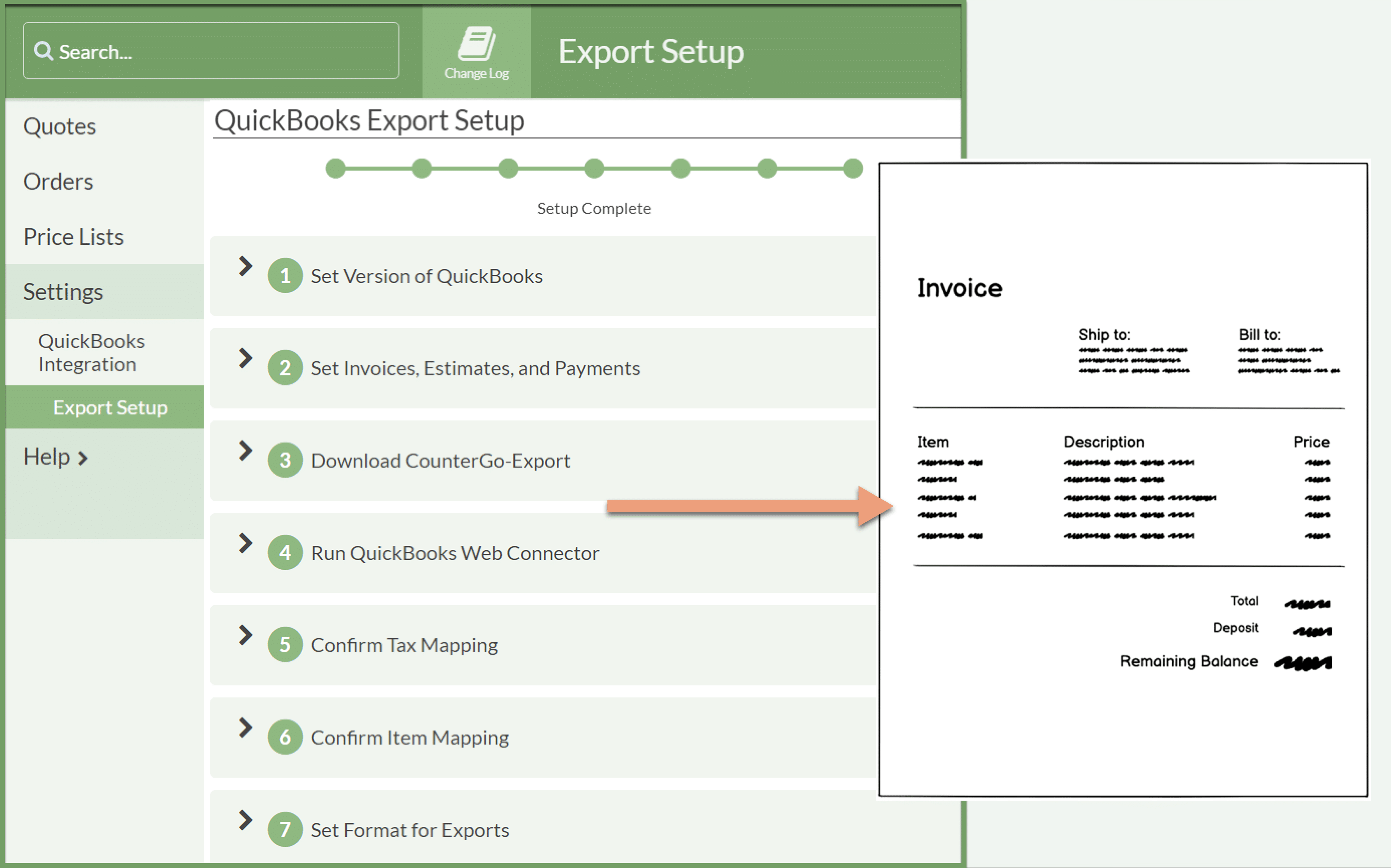This screenshot has height=868, width=1391.
Task: Click the number 5 step badge
Action: pos(286,645)
